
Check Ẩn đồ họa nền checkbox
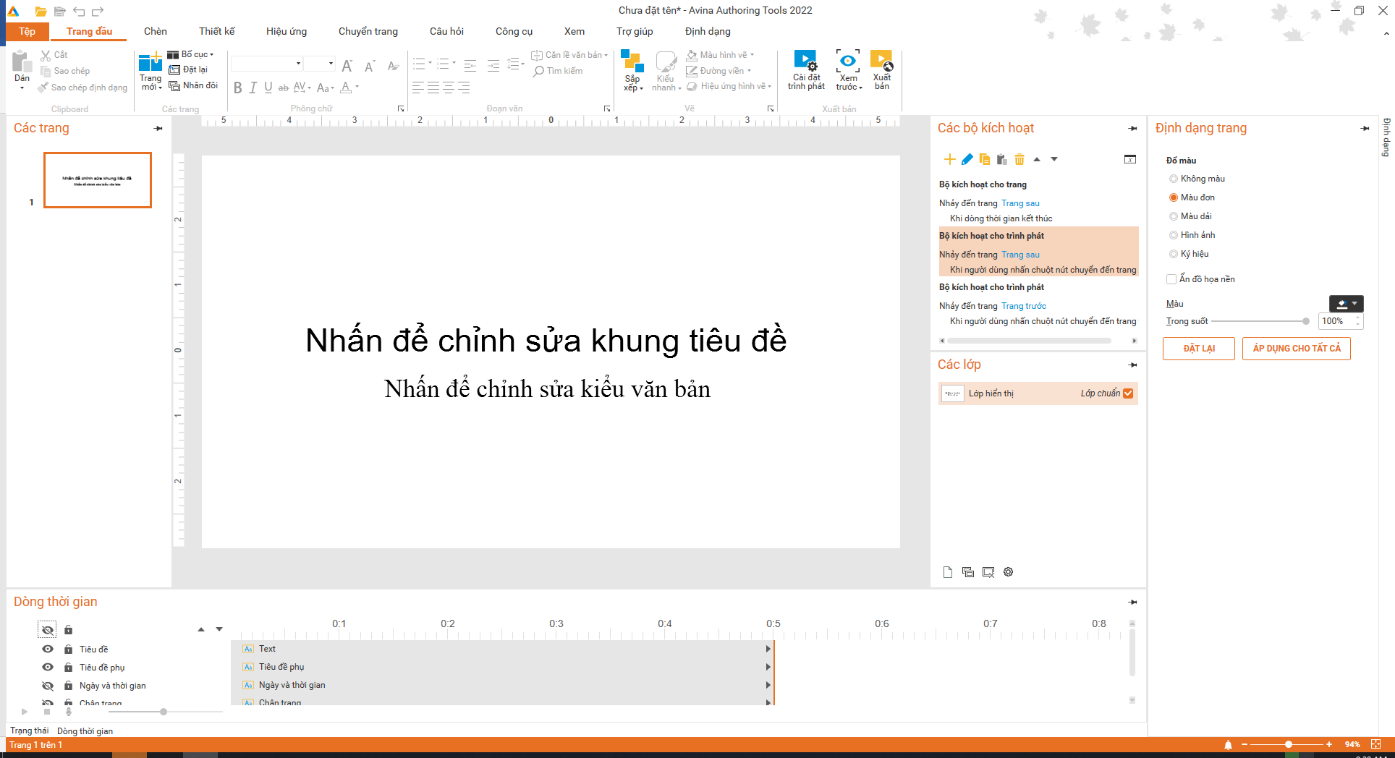click(1172, 279)
